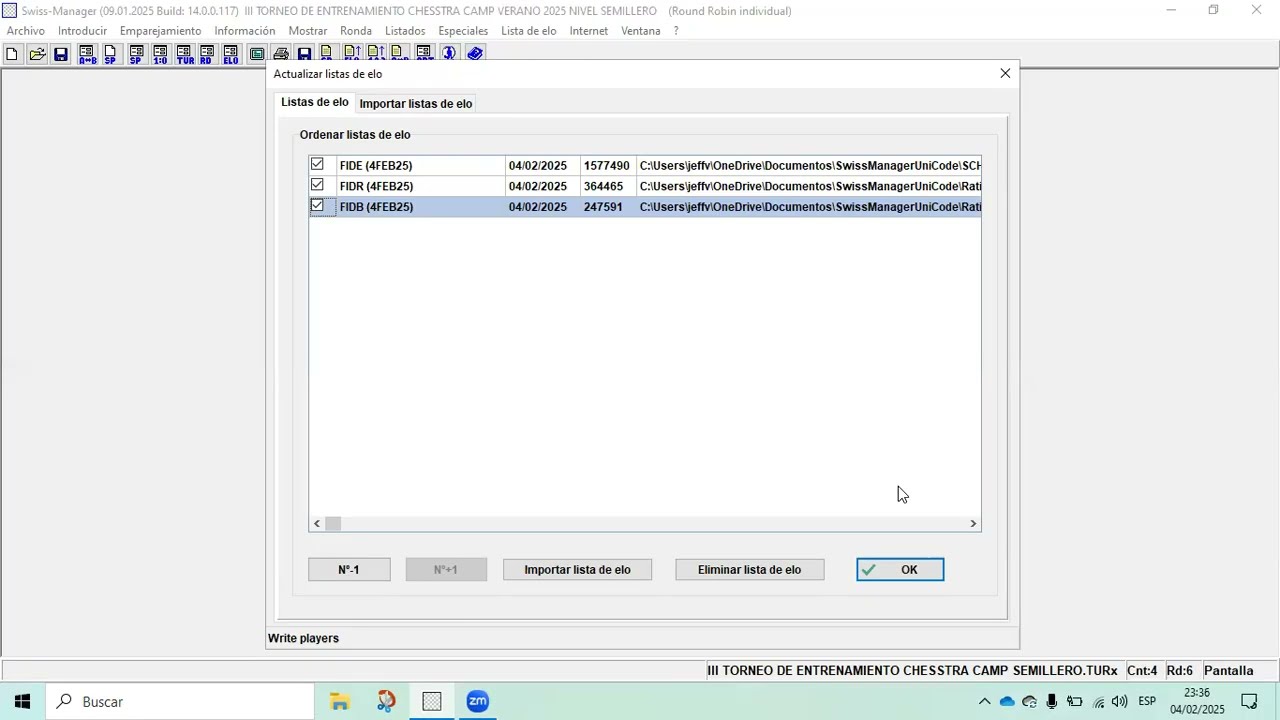Click the second floppy disk toolbar icon

[x=305, y=54]
